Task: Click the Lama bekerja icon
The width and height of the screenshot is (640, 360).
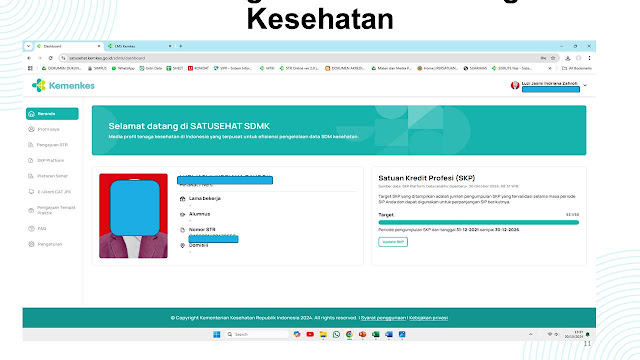Action: (182, 199)
